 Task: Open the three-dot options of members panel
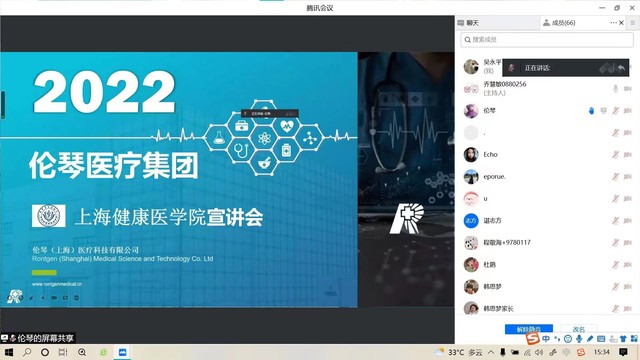pyautogui.click(x=613, y=23)
